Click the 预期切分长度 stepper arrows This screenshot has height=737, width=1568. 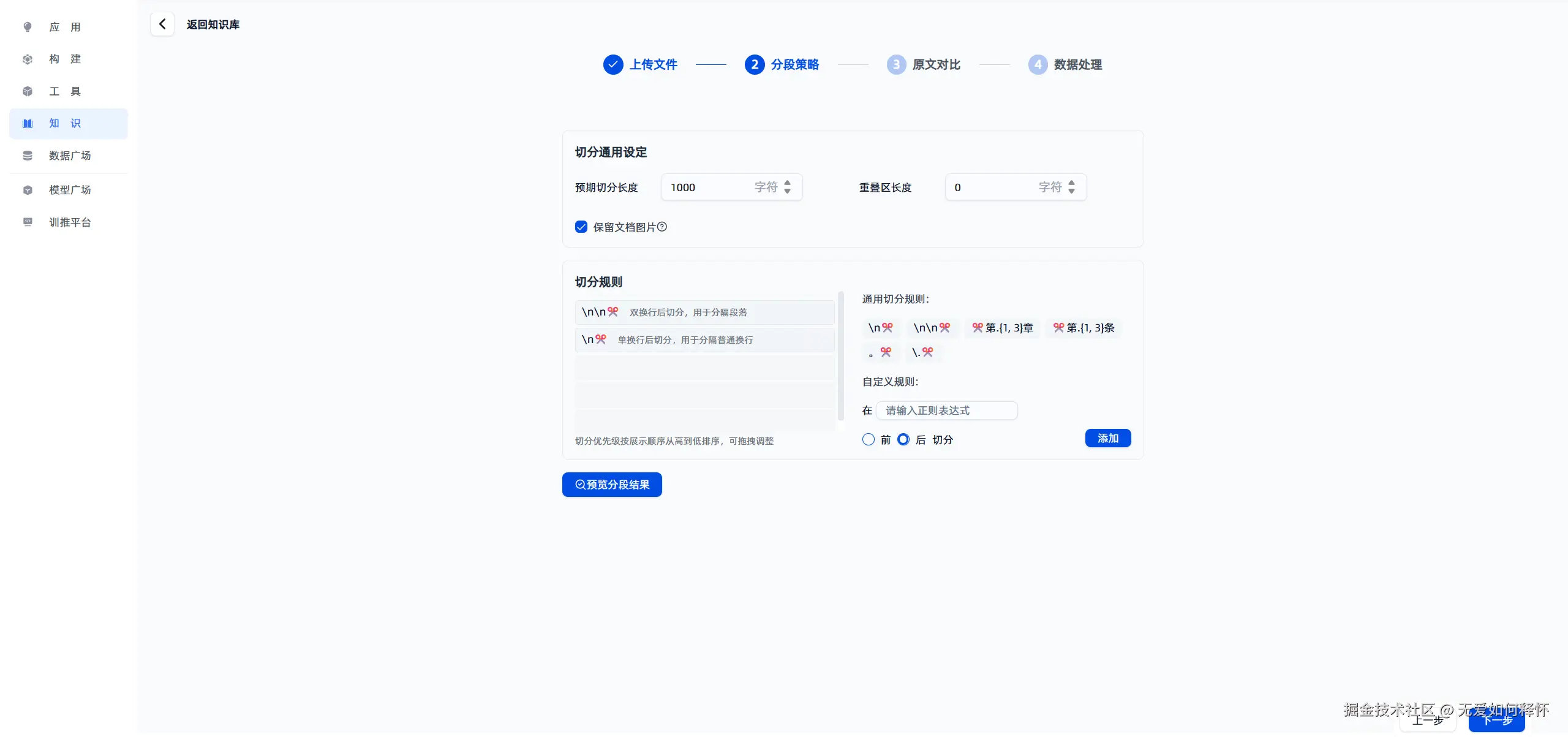pos(788,187)
